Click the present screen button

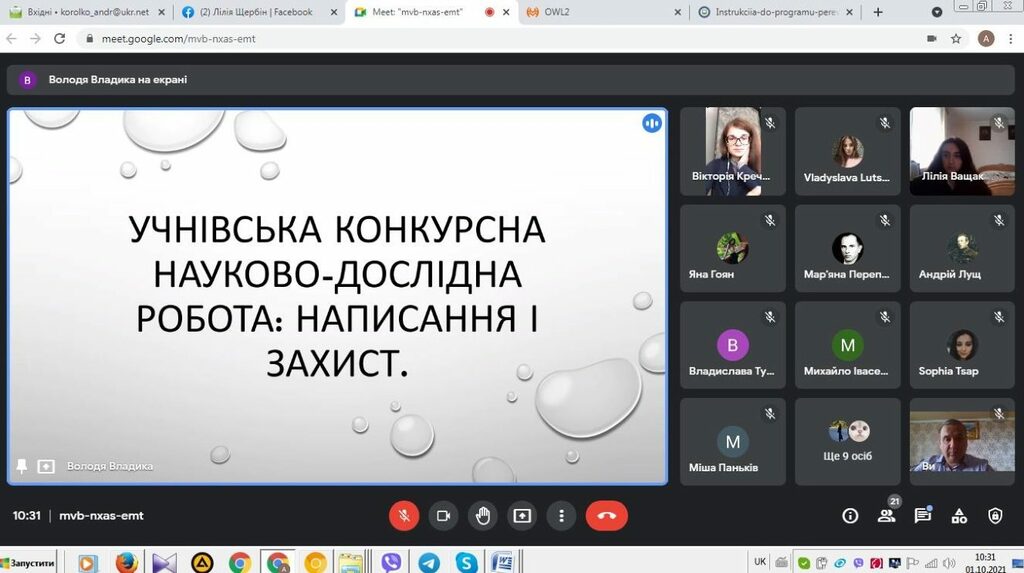coord(522,515)
